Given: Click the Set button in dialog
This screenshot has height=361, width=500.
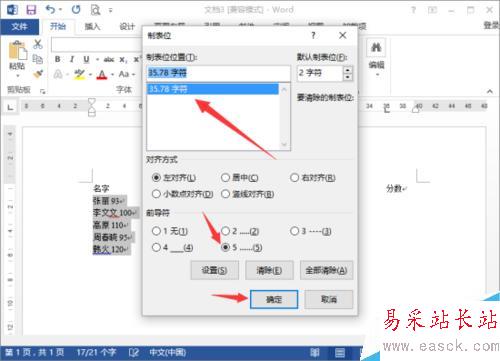Looking at the screenshot, I should click(x=215, y=270).
